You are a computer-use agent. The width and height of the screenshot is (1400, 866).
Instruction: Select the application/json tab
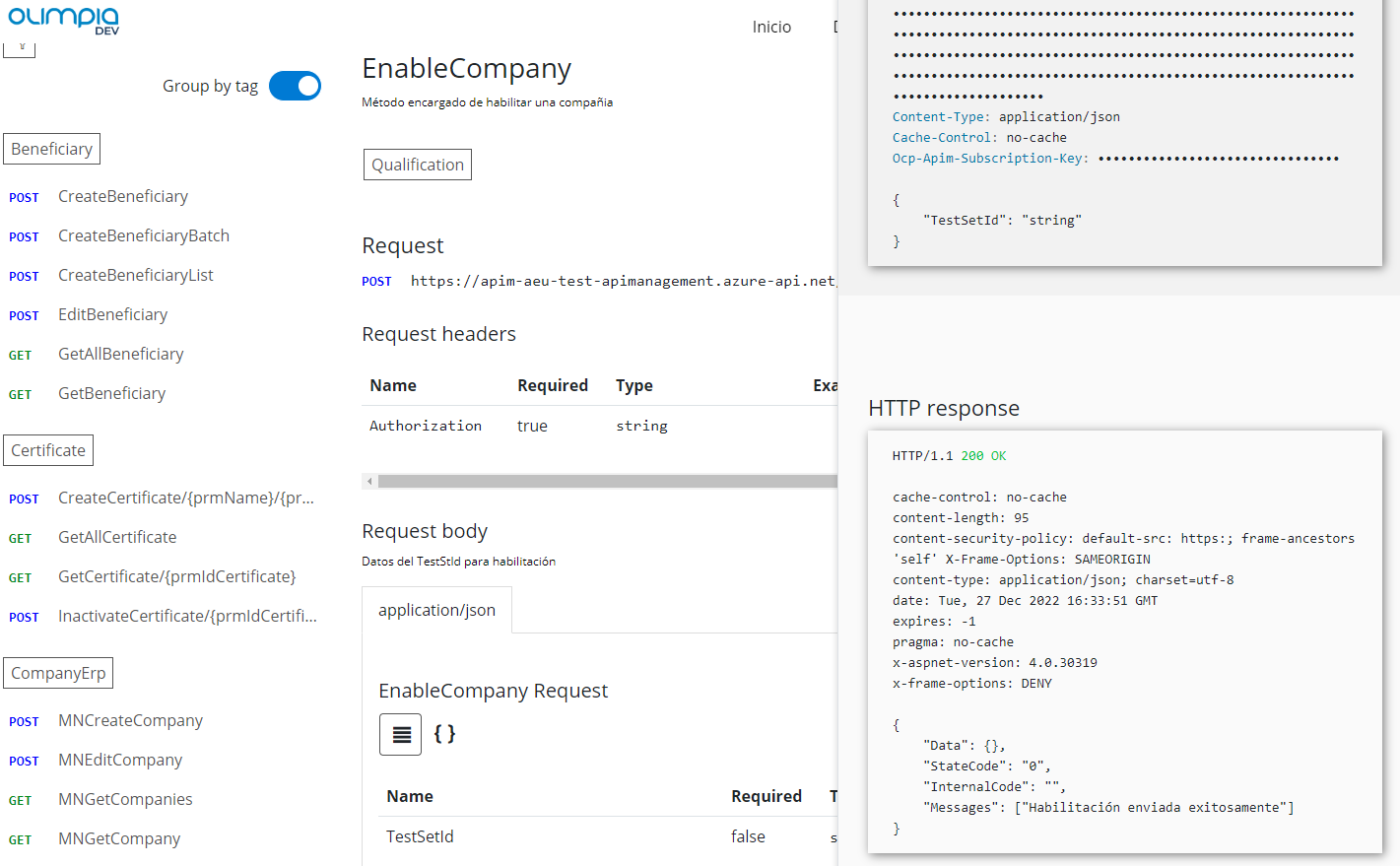coord(436,611)
